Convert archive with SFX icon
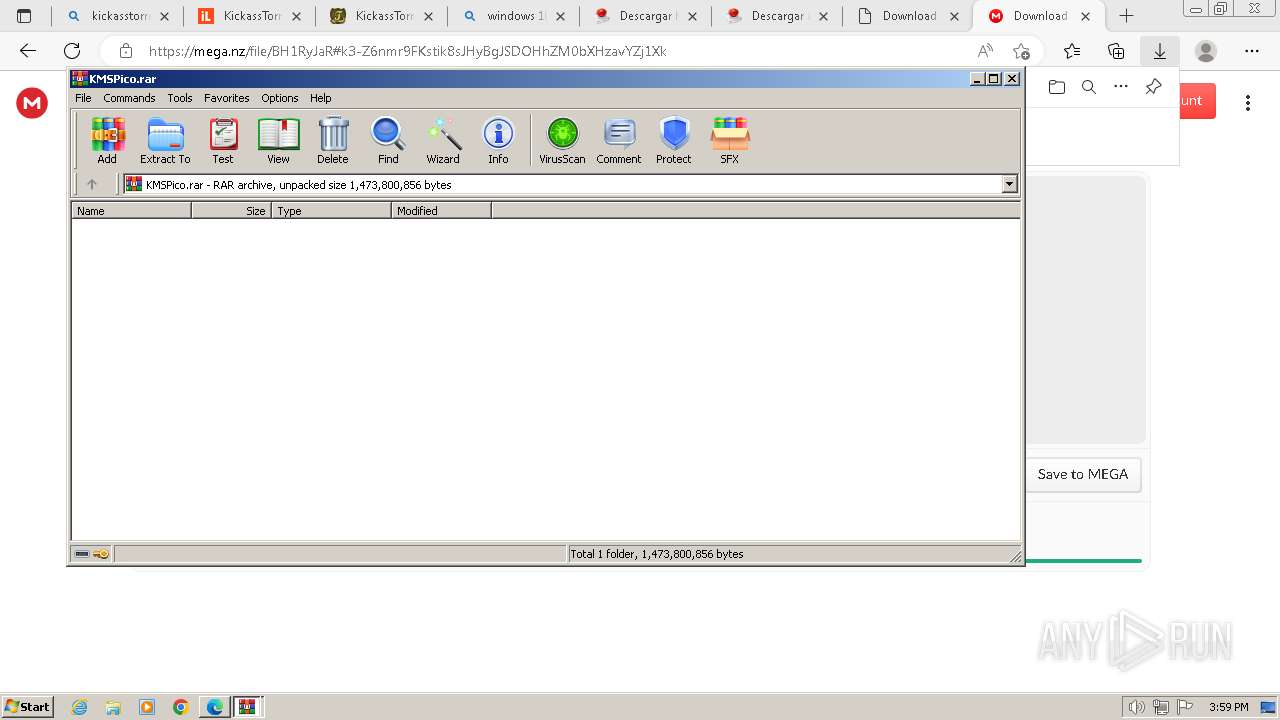The image size is (1280, 720). coord(730,140)
